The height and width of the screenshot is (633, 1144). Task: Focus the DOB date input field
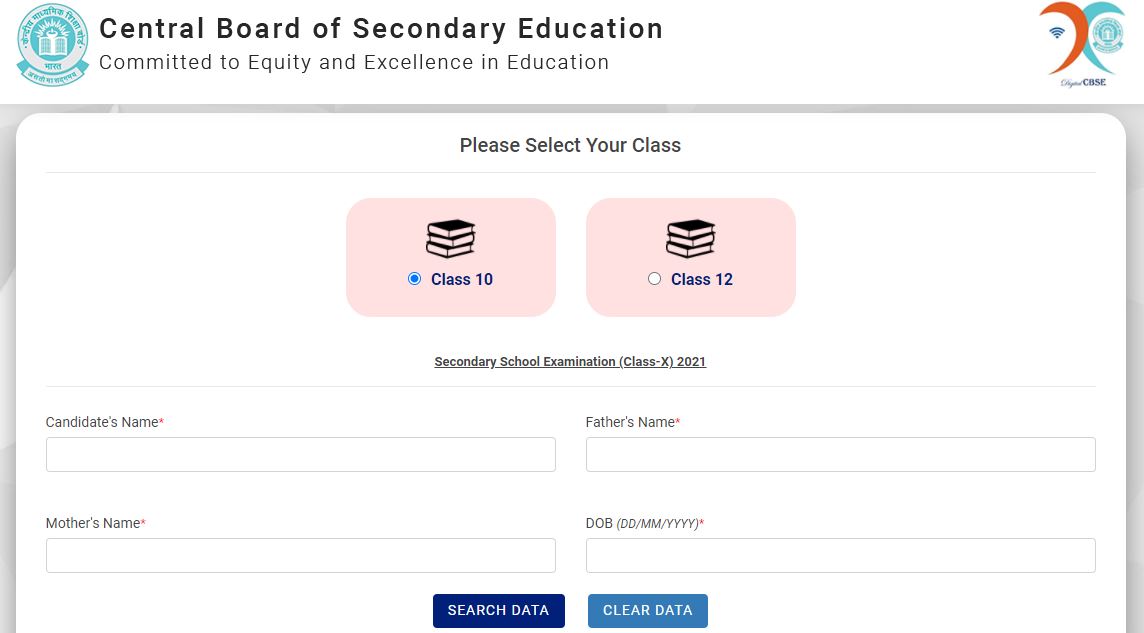click(x=840, y=556)
